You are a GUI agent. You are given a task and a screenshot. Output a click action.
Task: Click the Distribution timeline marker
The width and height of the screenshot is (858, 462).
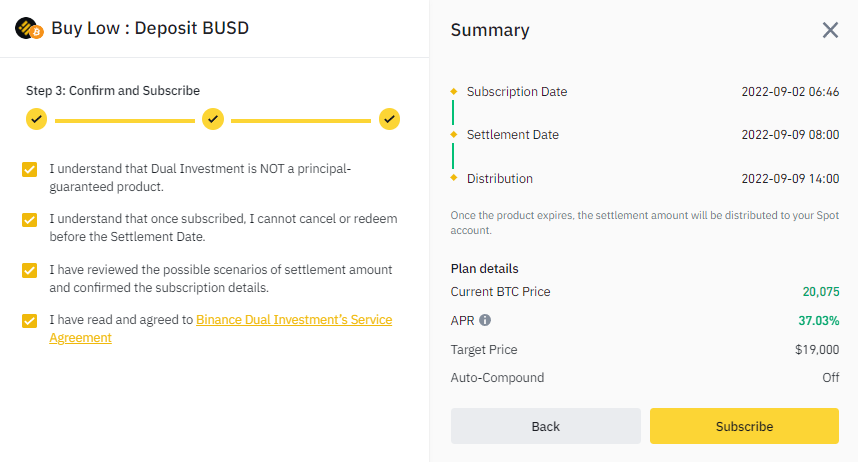click(454, 178)
